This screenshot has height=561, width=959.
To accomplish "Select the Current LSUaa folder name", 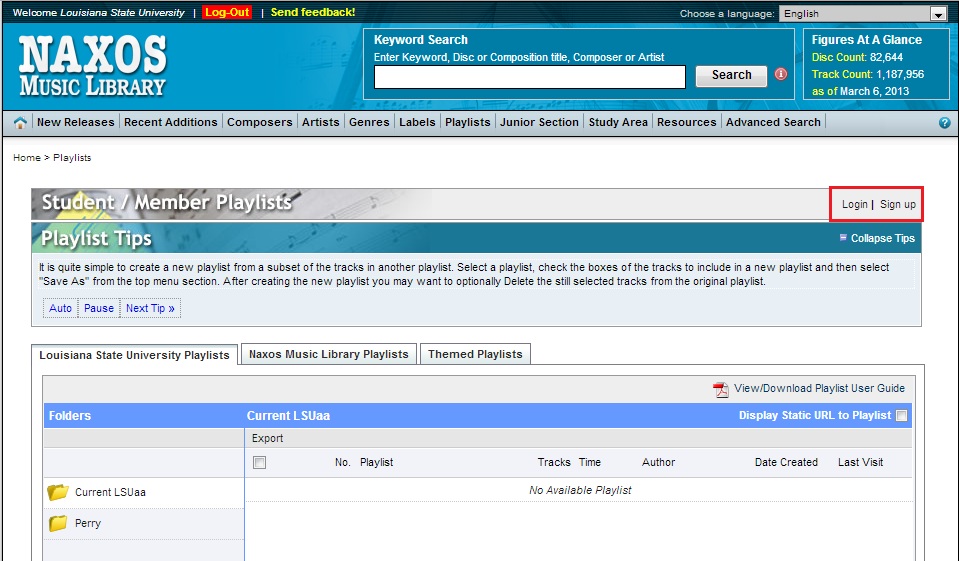I will (110, 492).
